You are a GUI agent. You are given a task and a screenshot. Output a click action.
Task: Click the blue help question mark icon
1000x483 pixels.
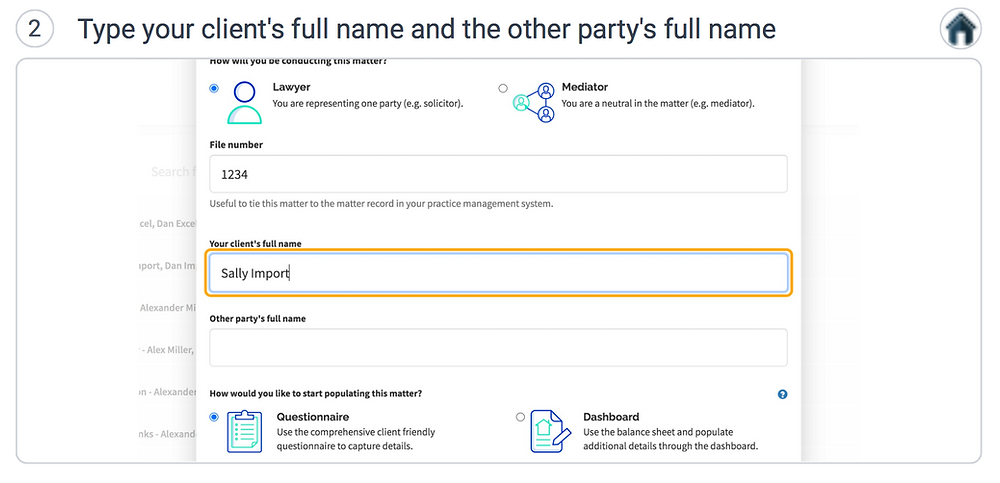(783, 394)
